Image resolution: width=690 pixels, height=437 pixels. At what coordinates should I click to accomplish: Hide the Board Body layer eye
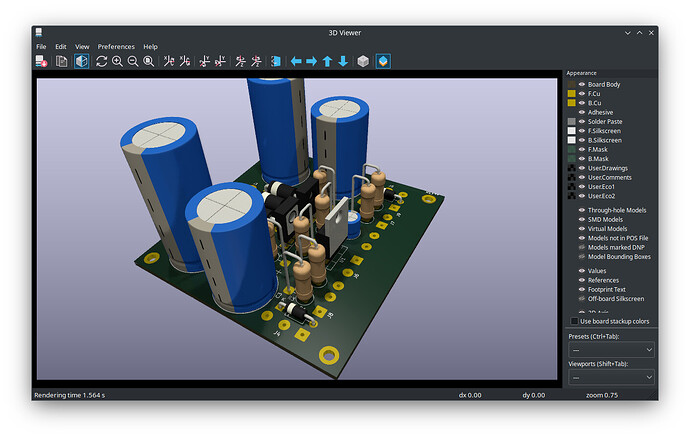click(582, 84)
